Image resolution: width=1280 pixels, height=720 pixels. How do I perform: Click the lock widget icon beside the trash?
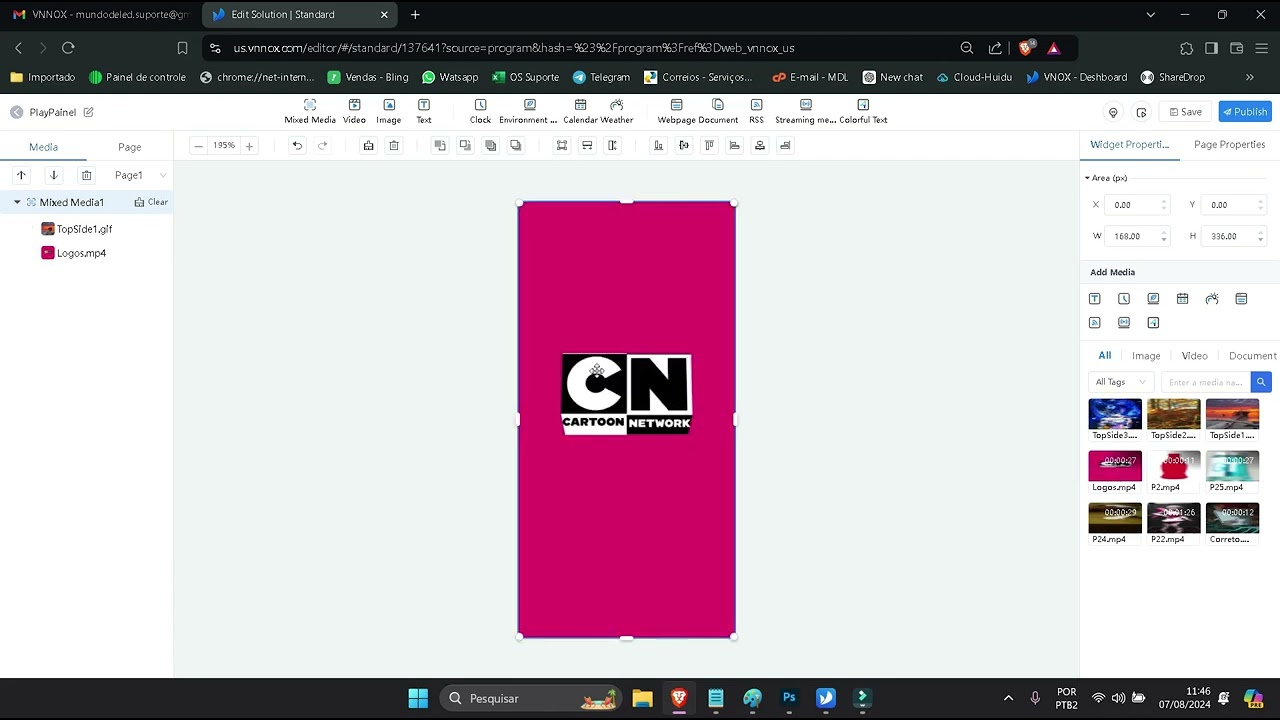(368, 146)
